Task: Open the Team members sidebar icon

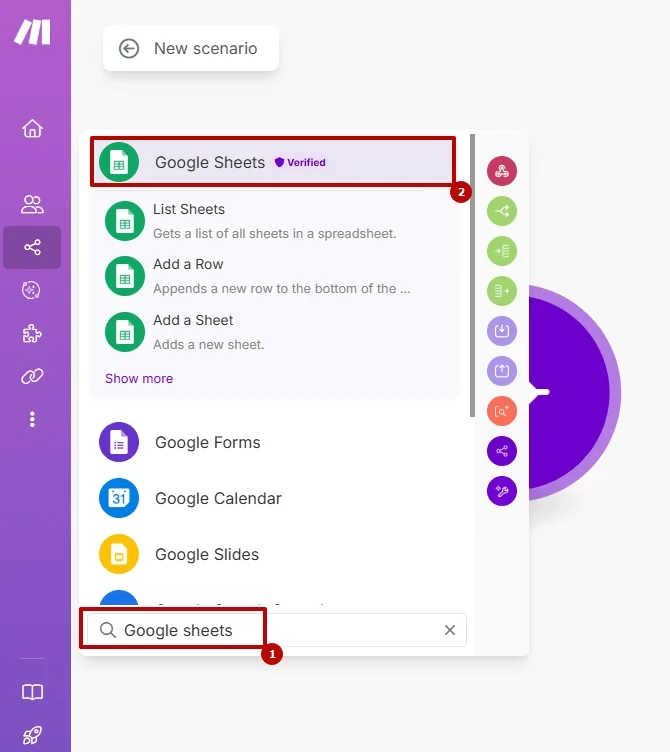Action: tap(32, 204)
